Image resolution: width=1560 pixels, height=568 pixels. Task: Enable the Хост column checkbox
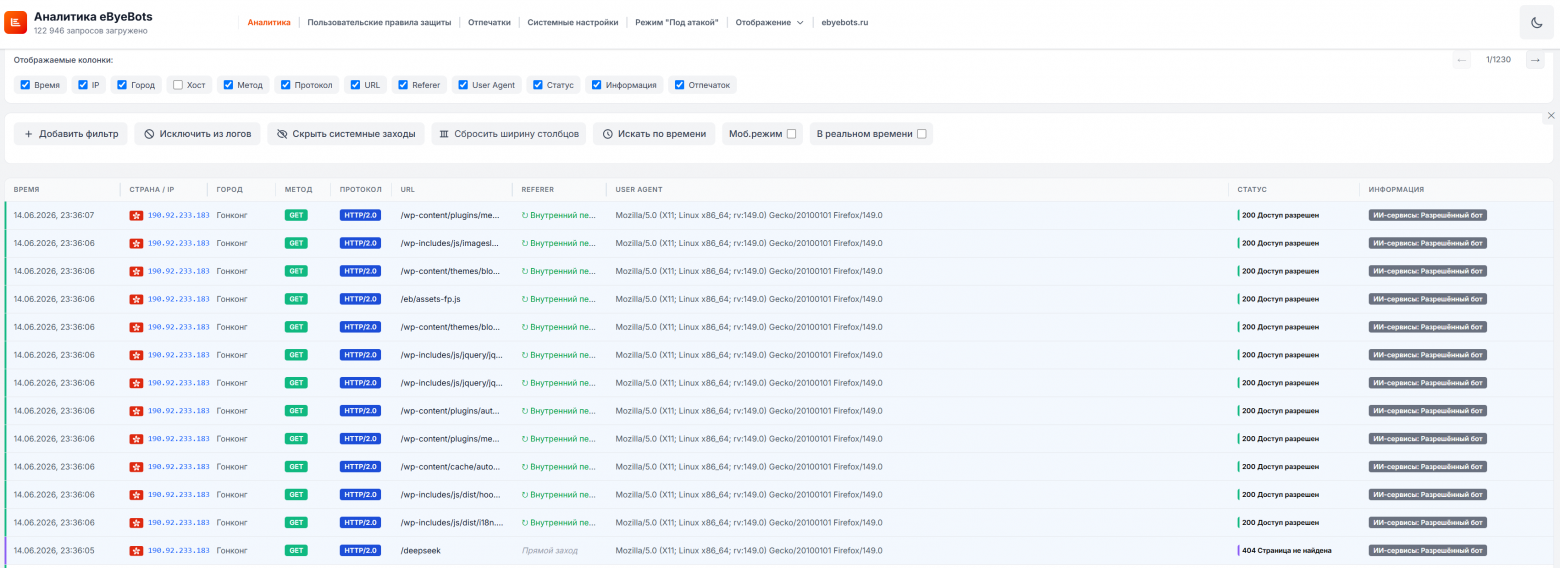point(178,85)
